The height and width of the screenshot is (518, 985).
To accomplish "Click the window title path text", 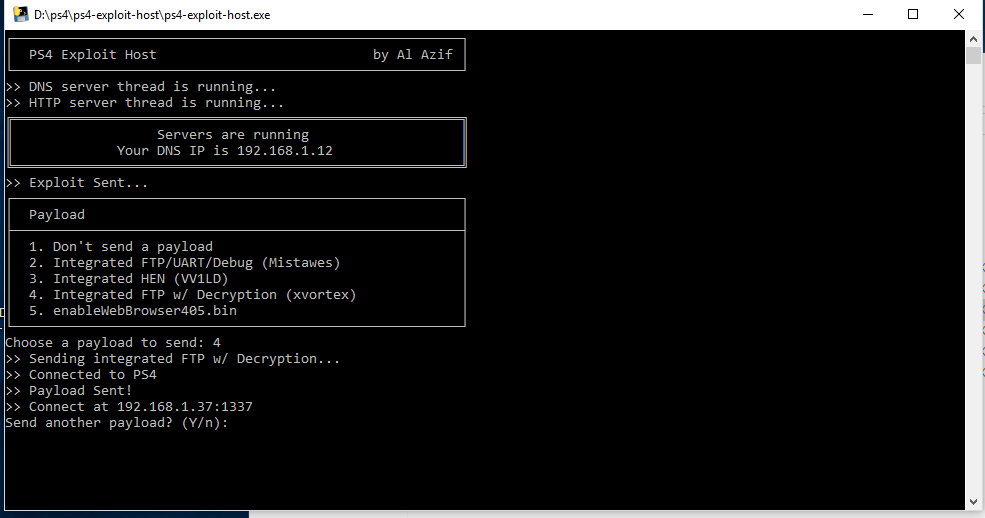I will [152, 15].
